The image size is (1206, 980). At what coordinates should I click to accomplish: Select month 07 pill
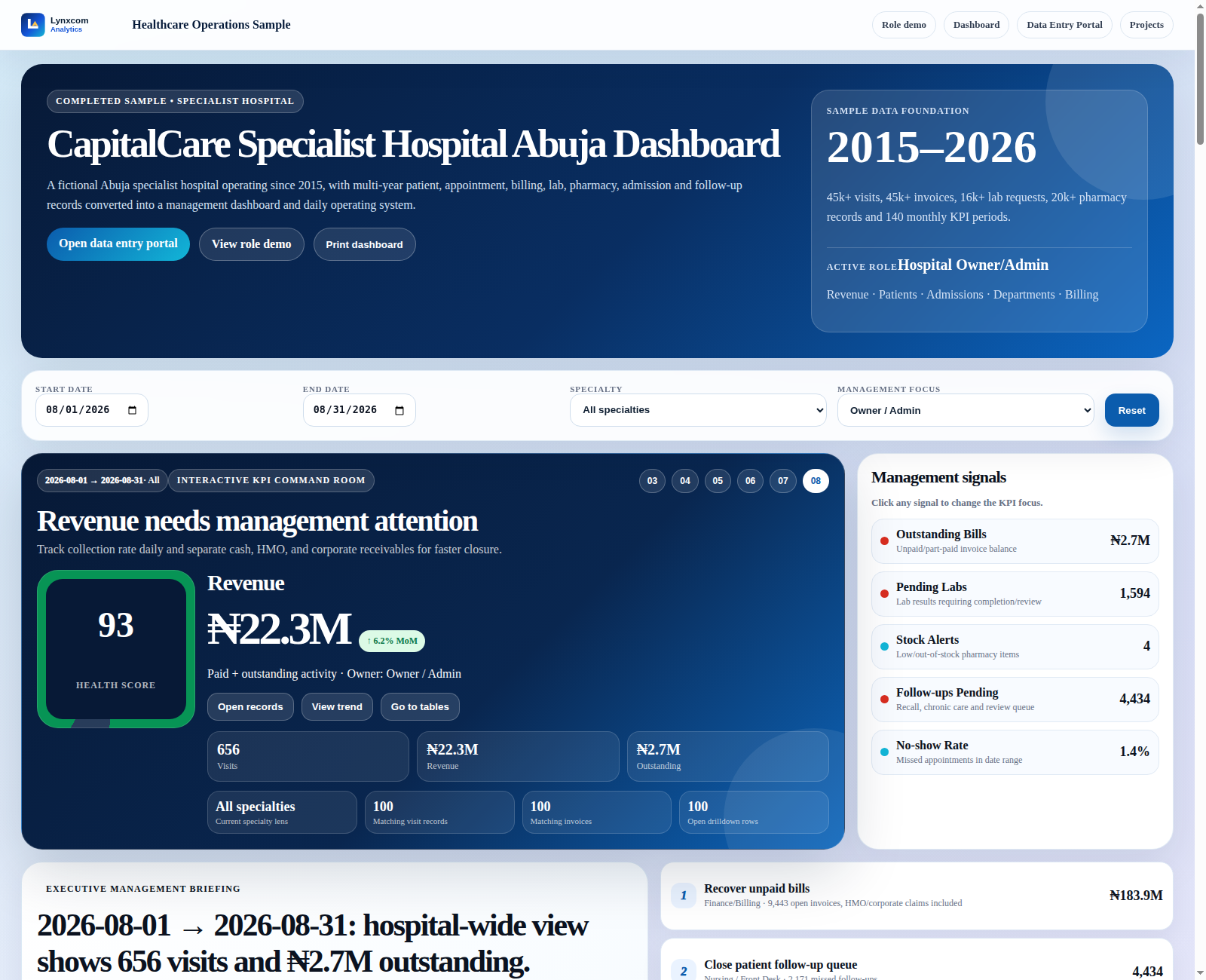[783, 481]
